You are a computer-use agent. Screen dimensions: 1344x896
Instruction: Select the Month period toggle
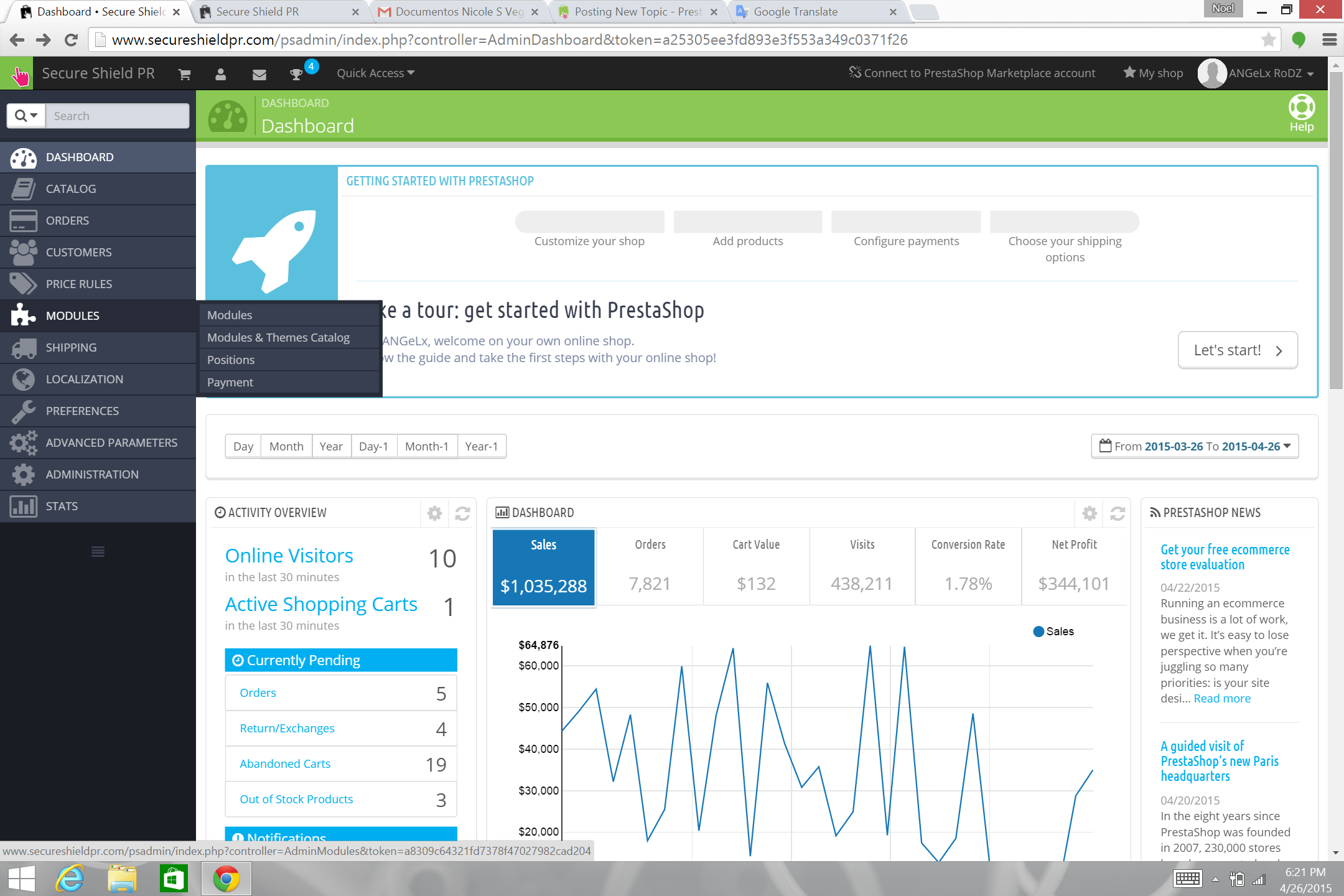tap(286, 446)
